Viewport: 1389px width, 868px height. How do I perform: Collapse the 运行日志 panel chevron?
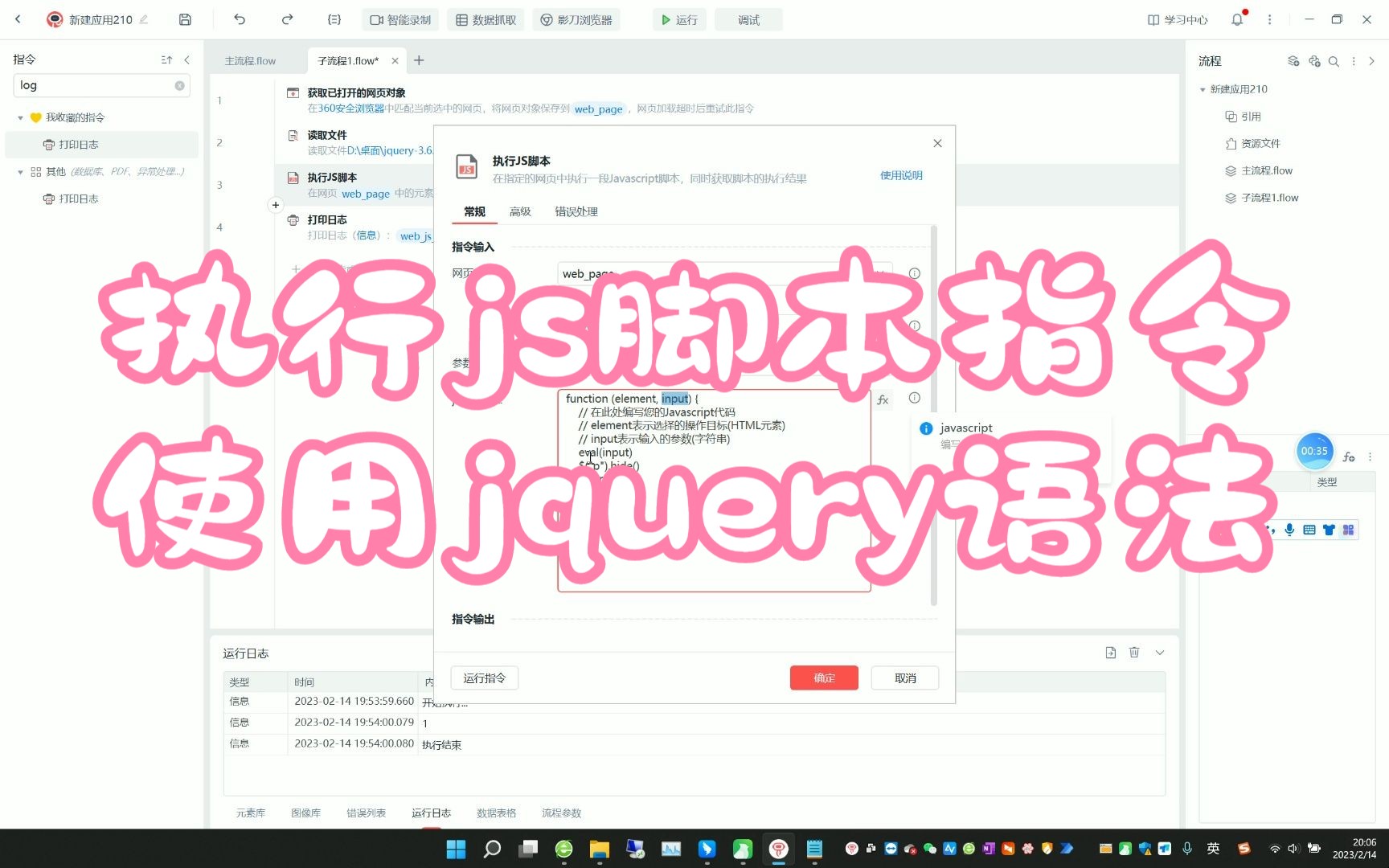[1160, 653]
